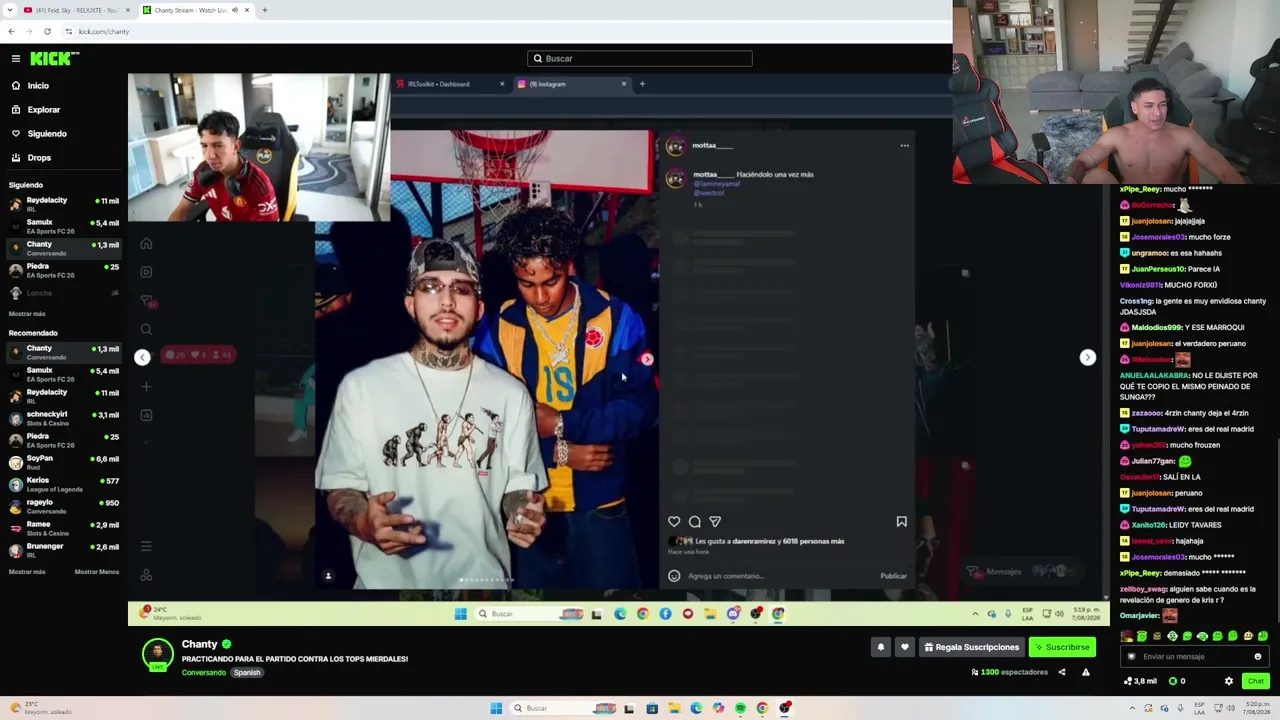Open Kerios channel in Recomendado
Image resolution: width=1280 pixels, height=720 pixels.
coord(64,485)
